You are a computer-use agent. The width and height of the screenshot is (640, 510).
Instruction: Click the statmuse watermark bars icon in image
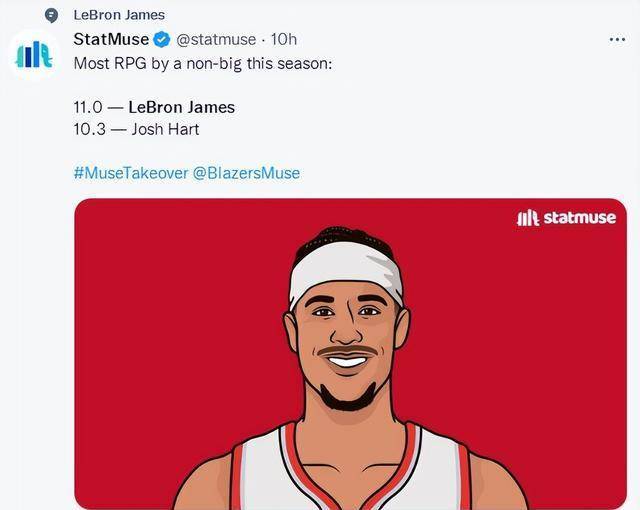click(x=528, y=218)
